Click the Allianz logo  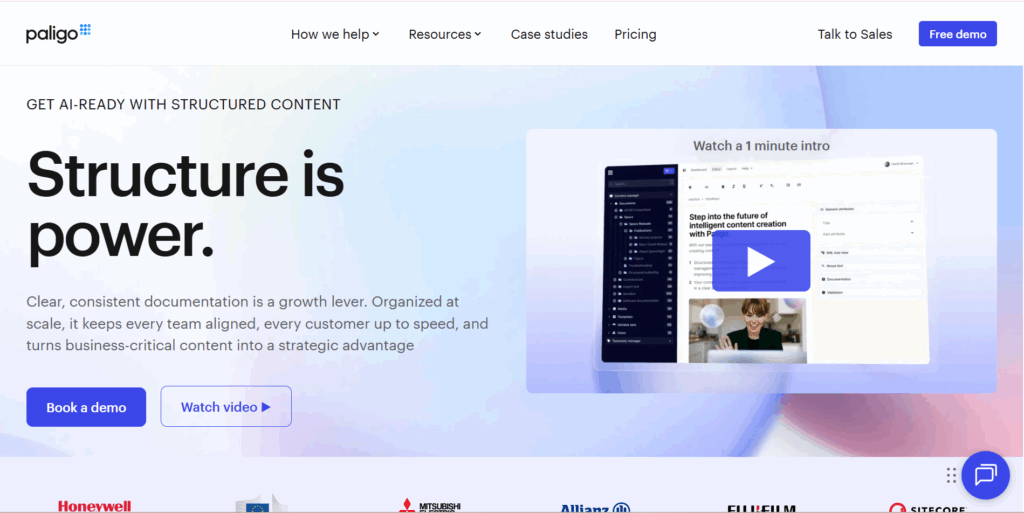(595, 508)
